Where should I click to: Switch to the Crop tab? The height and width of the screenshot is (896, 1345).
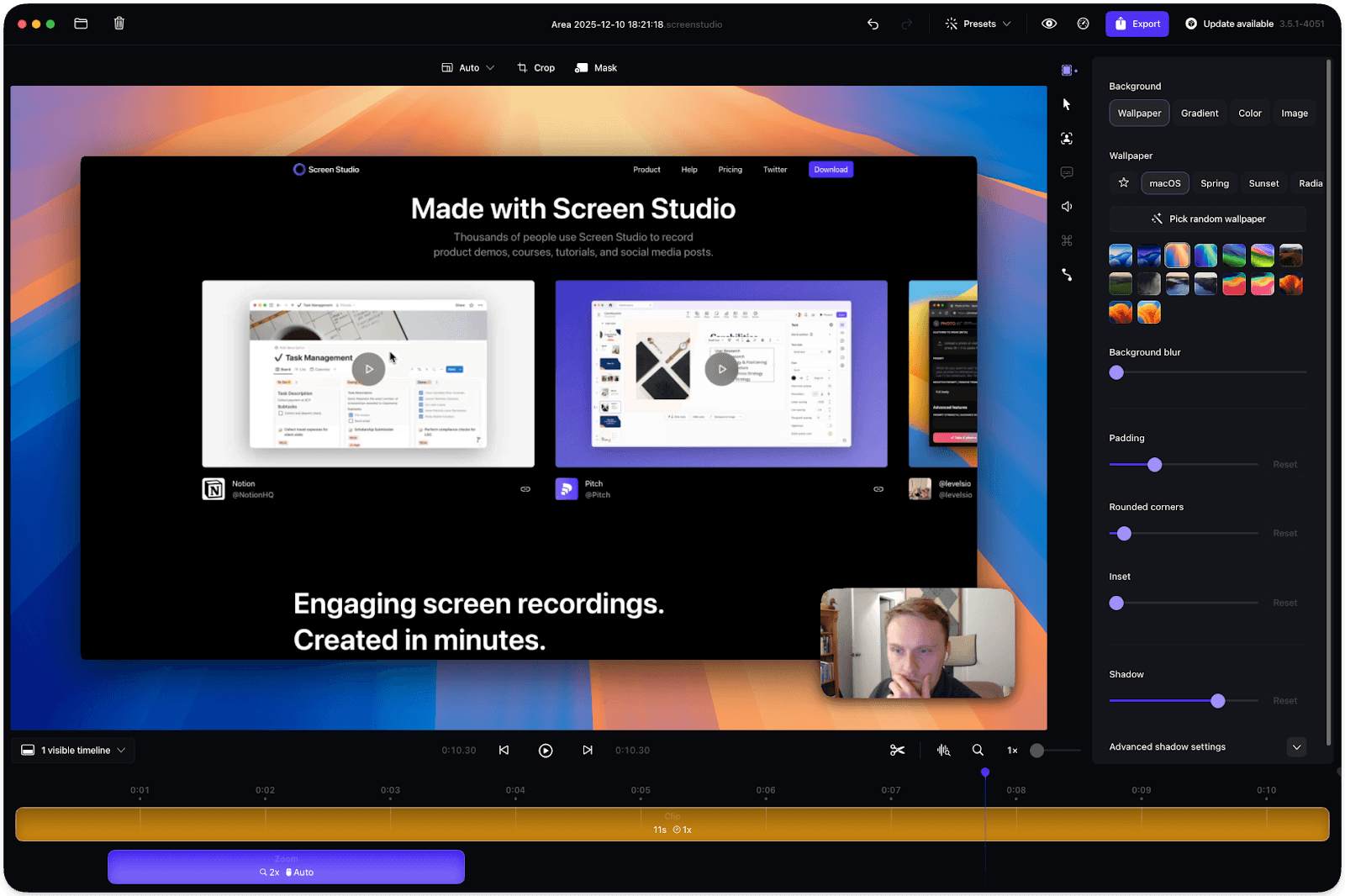tap(535, 67)
